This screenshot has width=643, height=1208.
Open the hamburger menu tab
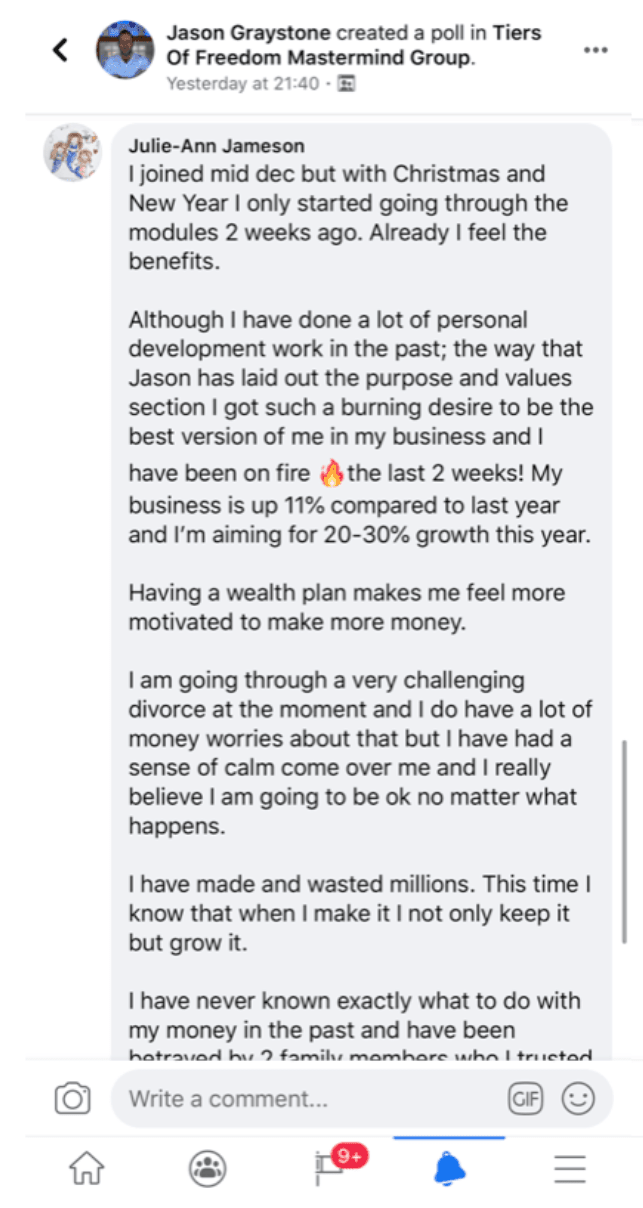tap(570, 1167)
